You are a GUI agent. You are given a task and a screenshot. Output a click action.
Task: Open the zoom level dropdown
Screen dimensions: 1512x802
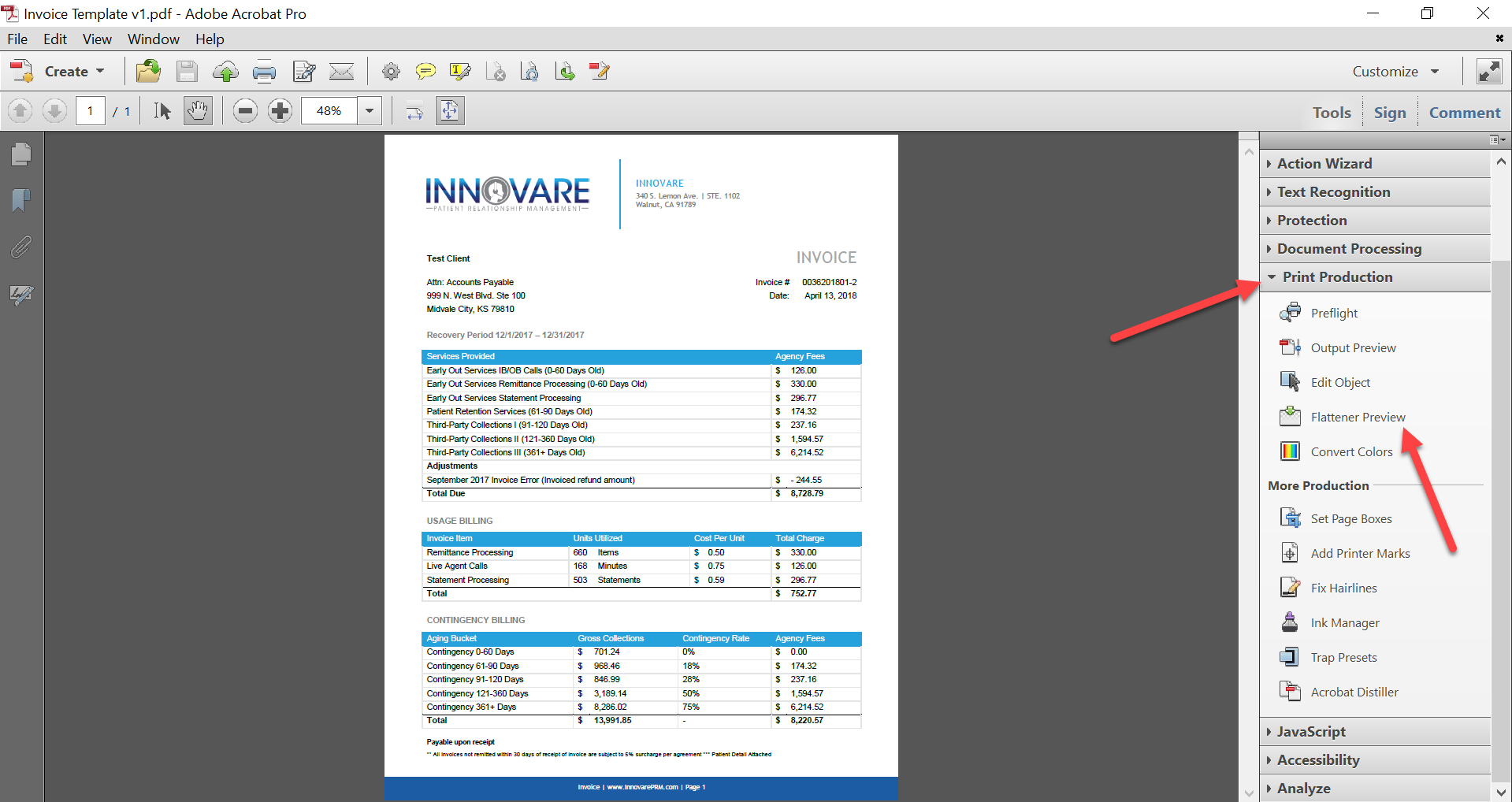click(x=369, y=110)
